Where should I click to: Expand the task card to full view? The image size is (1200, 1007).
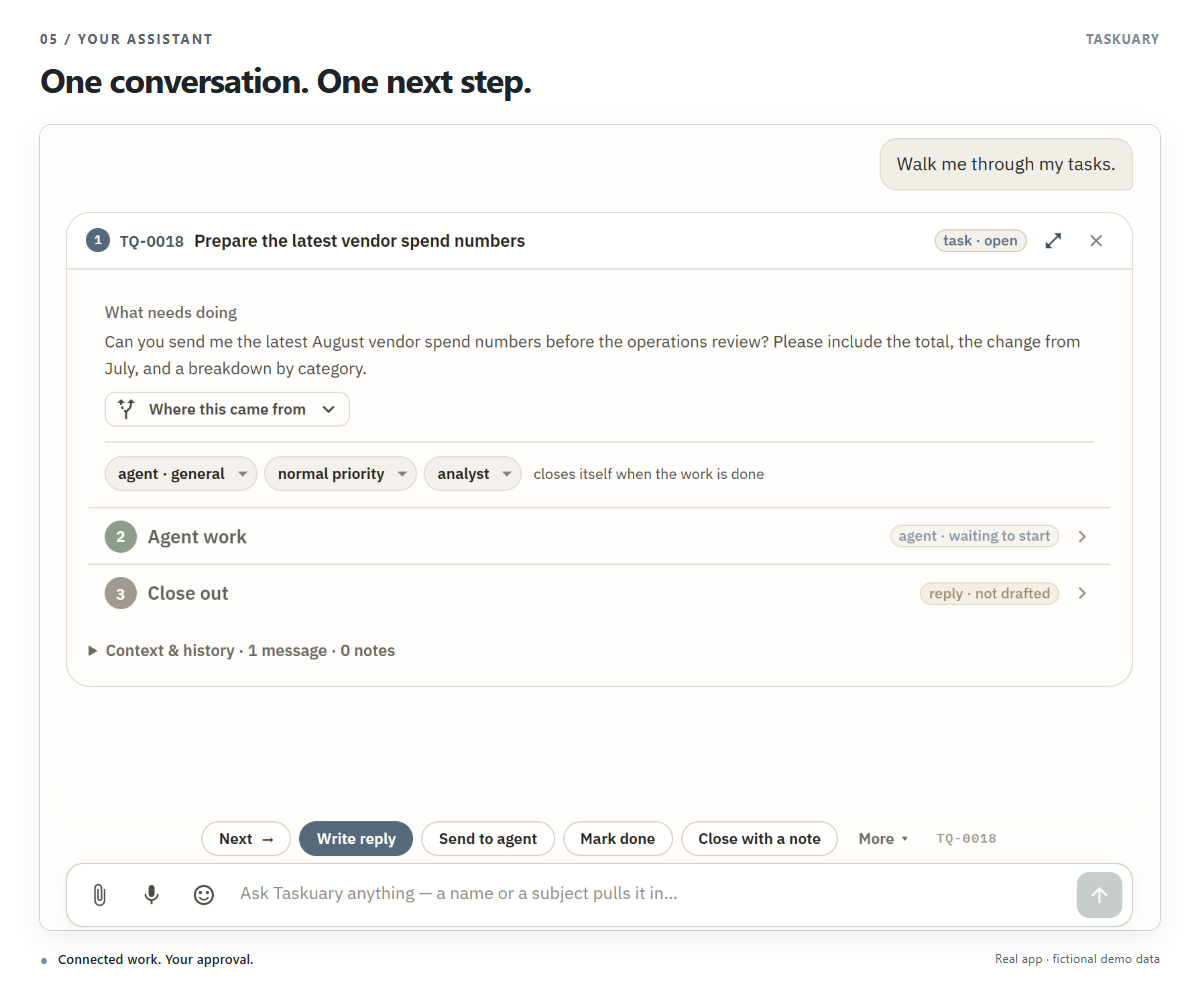tap(1053, 241)
